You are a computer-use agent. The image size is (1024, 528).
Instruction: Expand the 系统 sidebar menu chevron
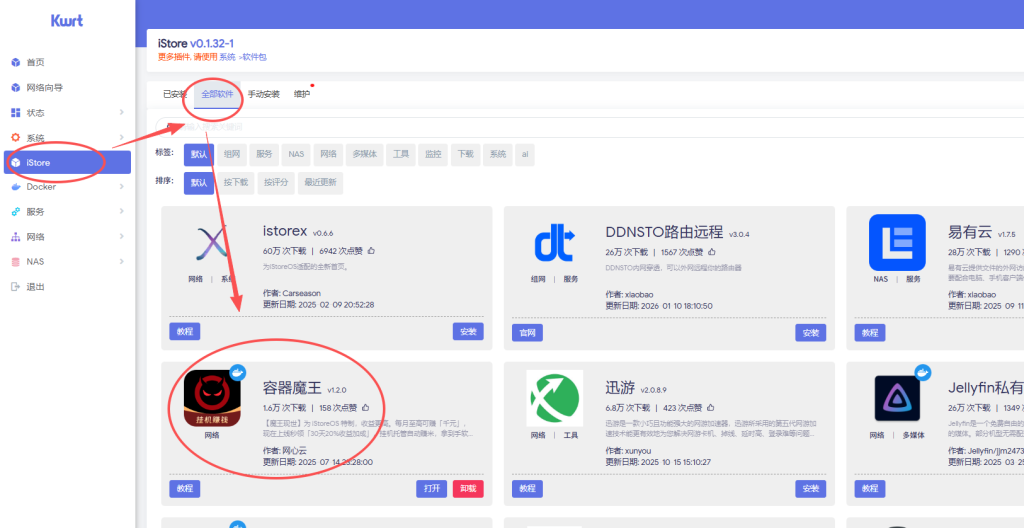click(x=121, y=138)
